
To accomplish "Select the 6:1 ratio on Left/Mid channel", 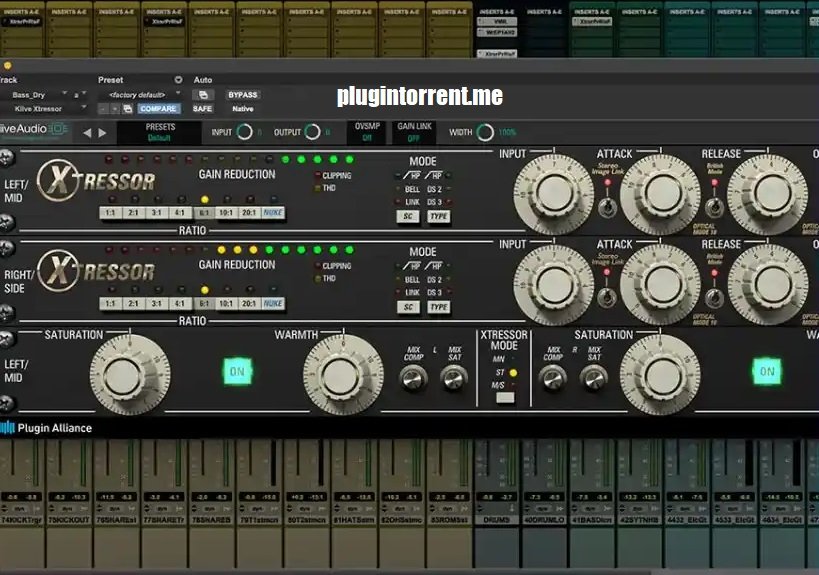I will [x=204, y=213].
